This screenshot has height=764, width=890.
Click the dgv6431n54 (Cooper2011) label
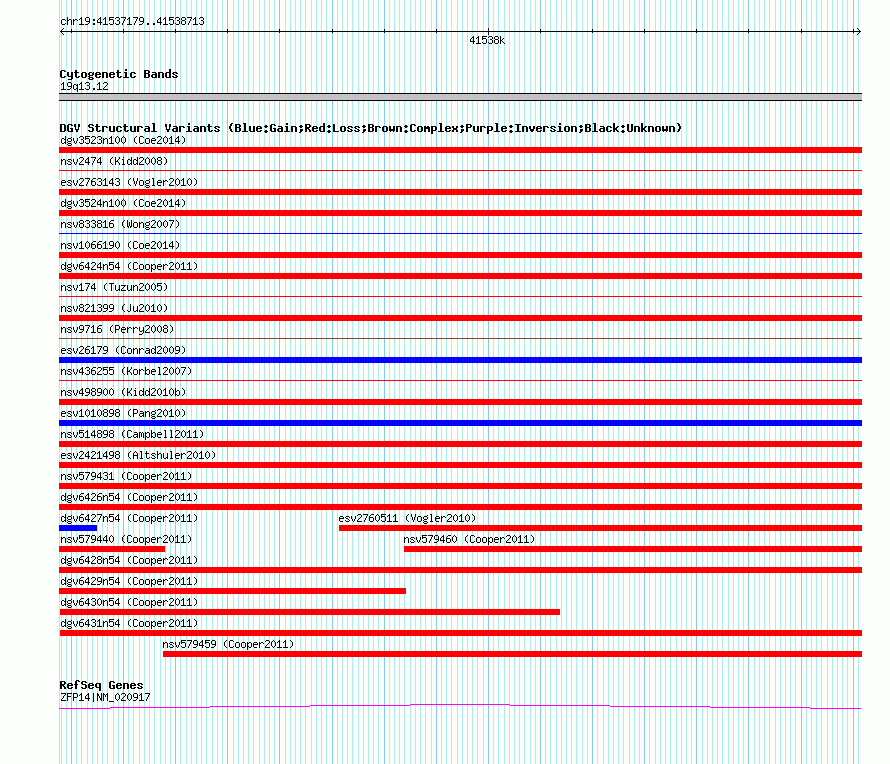point(129,623)
